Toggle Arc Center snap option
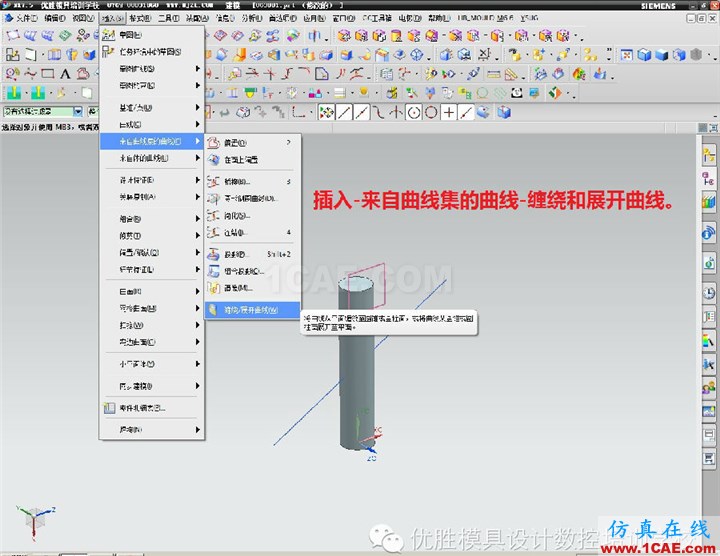This screenshot has height=556, width=720. tap(414, 112)
